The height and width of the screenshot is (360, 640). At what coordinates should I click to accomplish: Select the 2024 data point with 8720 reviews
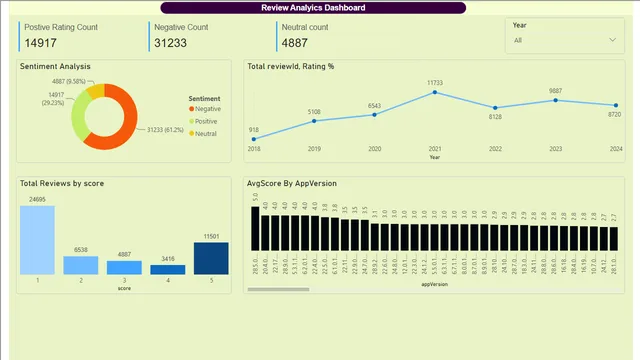click(x=616, y=105)
